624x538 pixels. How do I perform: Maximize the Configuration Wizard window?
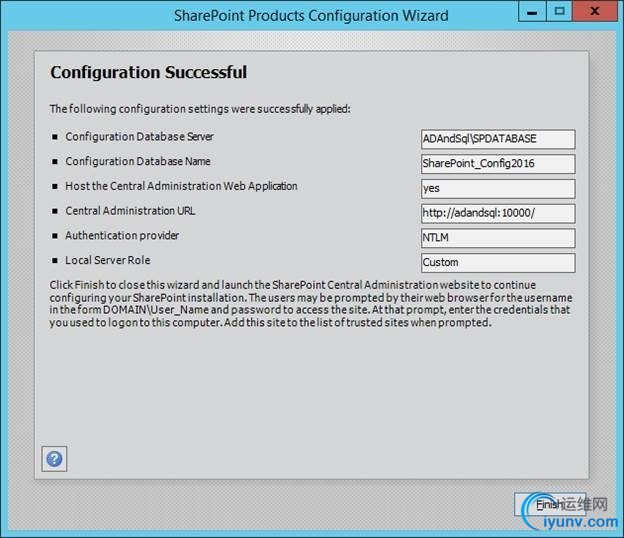pyautogui.click(x=559, y=11)
